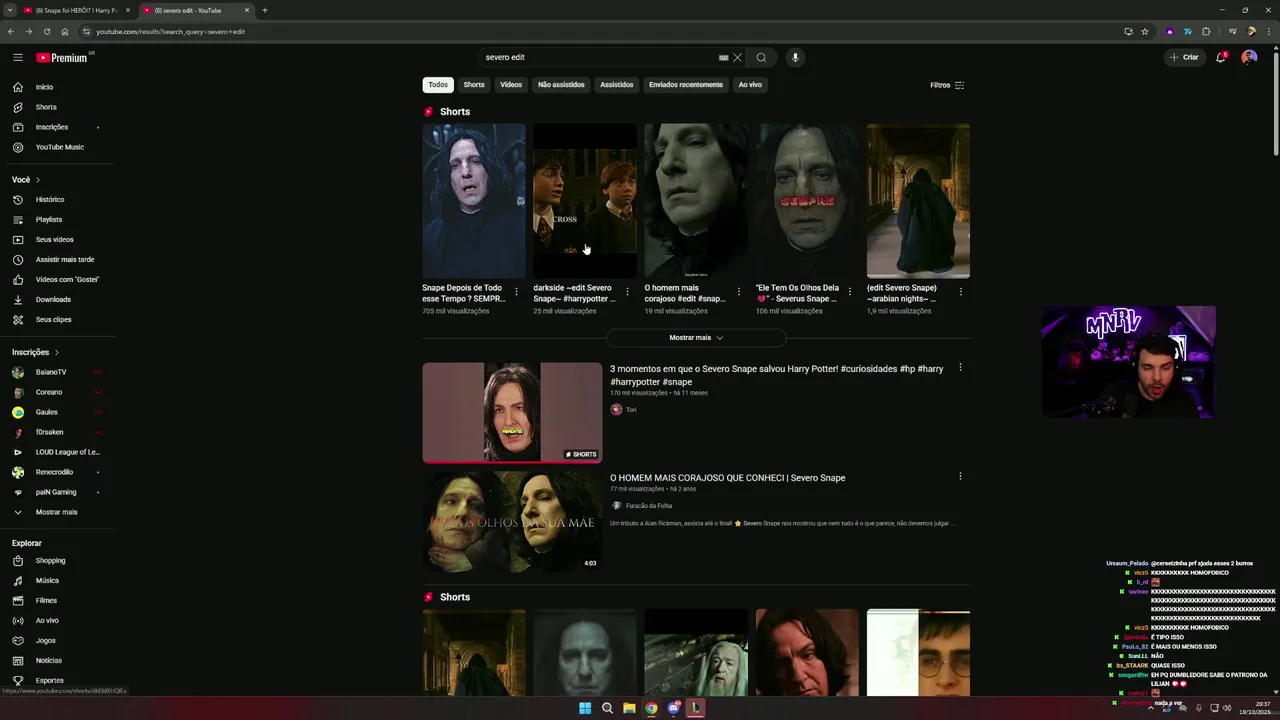Screen dimensions: 1280x720
Task: Click the YouTube Premium logo
Action: tap(65, 58)
